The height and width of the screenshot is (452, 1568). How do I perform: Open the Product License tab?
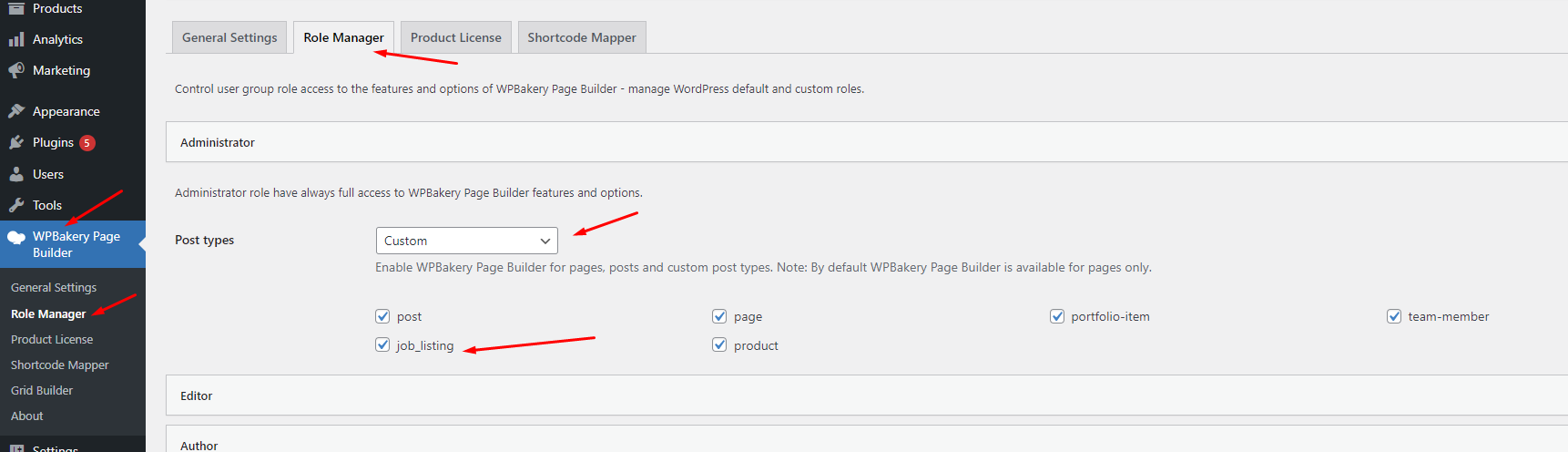(x=456, y=37)
